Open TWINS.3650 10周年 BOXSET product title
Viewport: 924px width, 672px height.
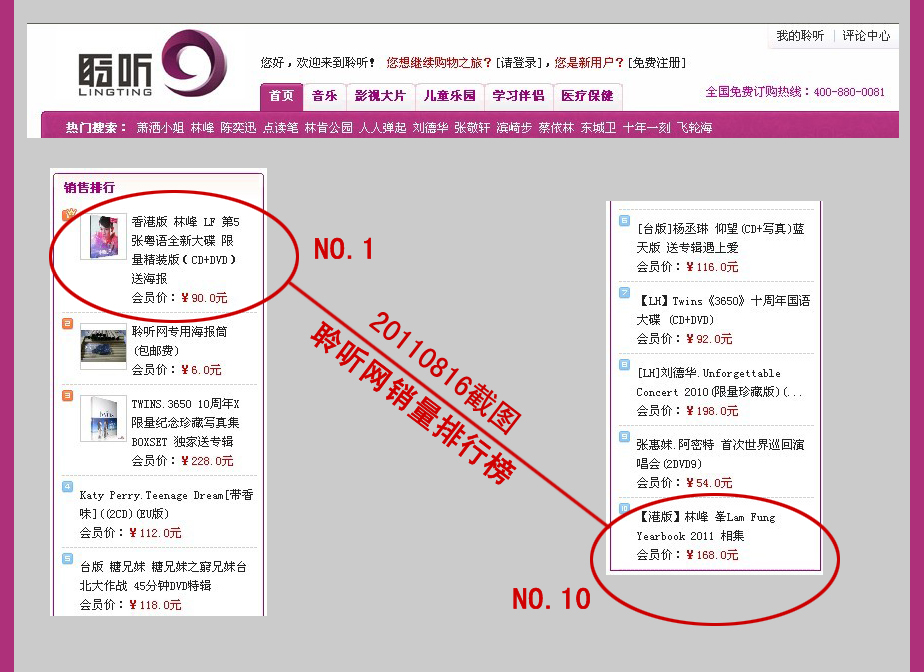coord(186,422)
